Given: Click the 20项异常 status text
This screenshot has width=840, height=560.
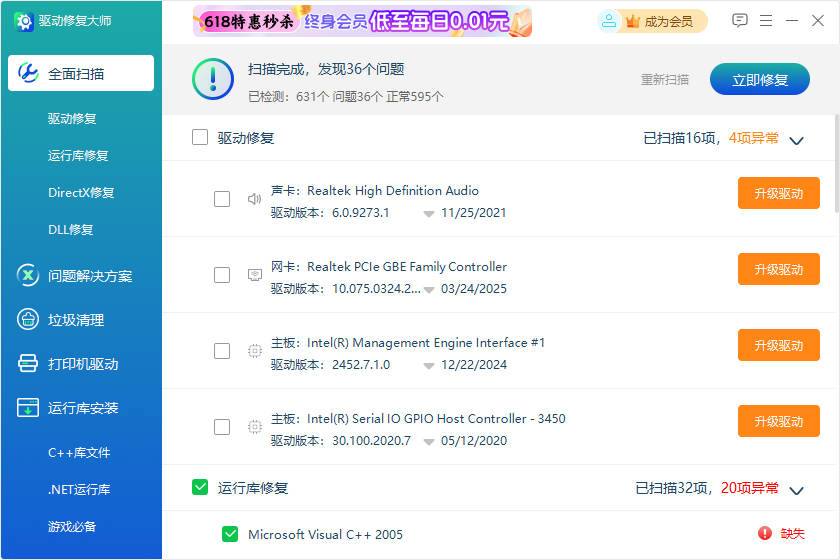Looking at the screenshot, I should [x=749, y=488].
